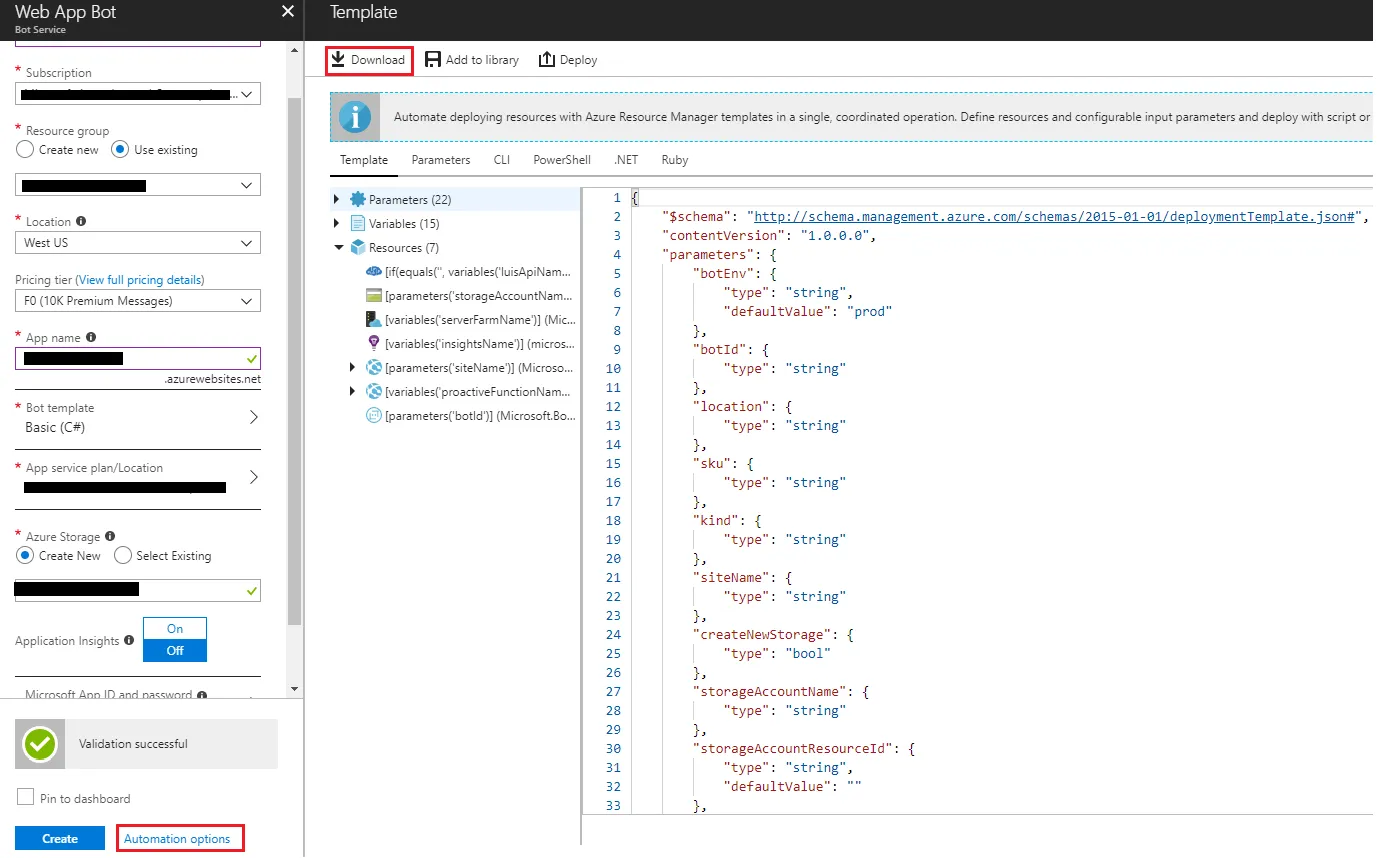This screenshot has height=858, width=1379.
Task: Choose Create New for Azure Storage
Action: pyautogui.click(x=25, y=556)
